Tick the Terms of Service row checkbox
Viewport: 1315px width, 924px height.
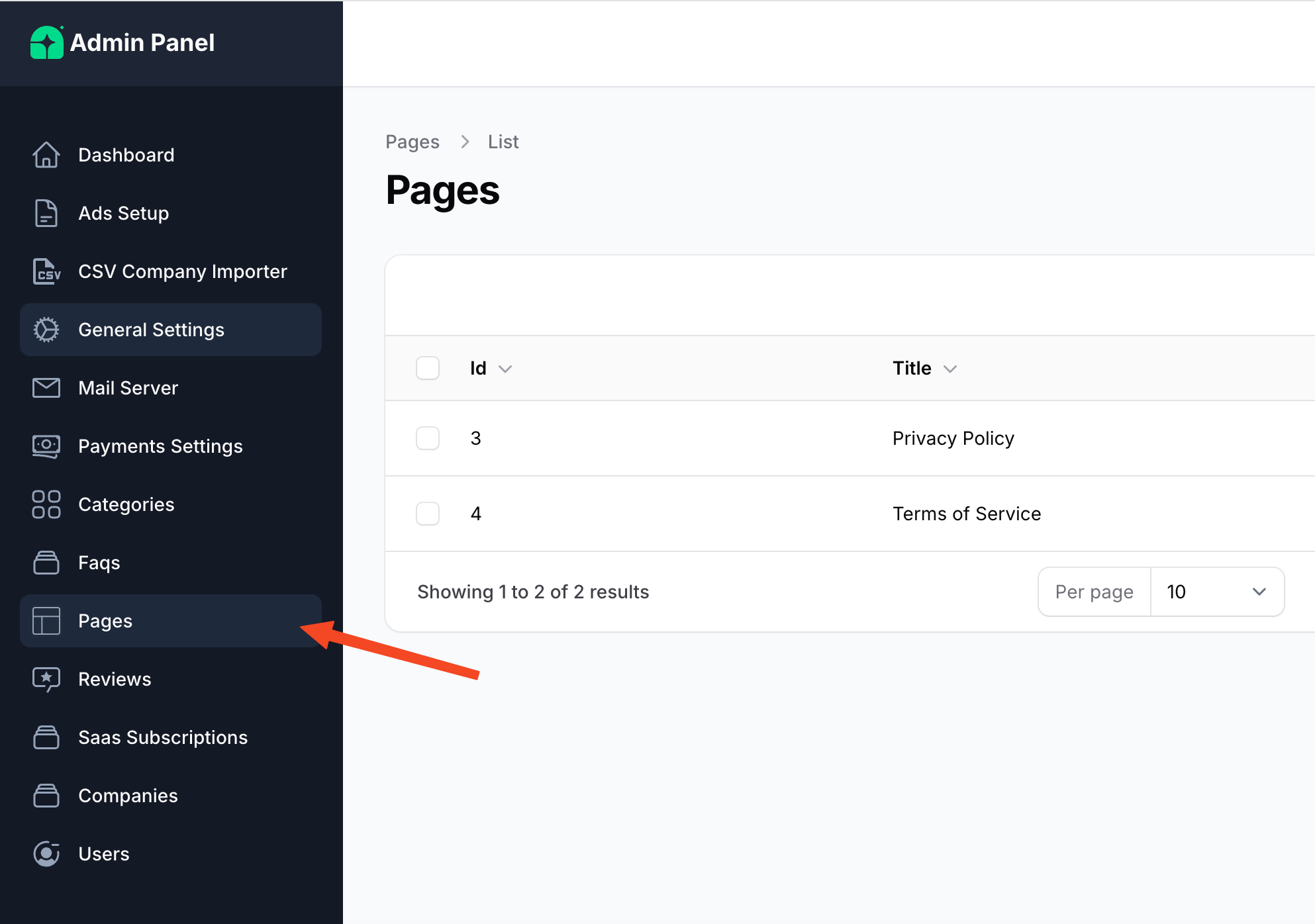pyautogui.click(x=428, y=514)
